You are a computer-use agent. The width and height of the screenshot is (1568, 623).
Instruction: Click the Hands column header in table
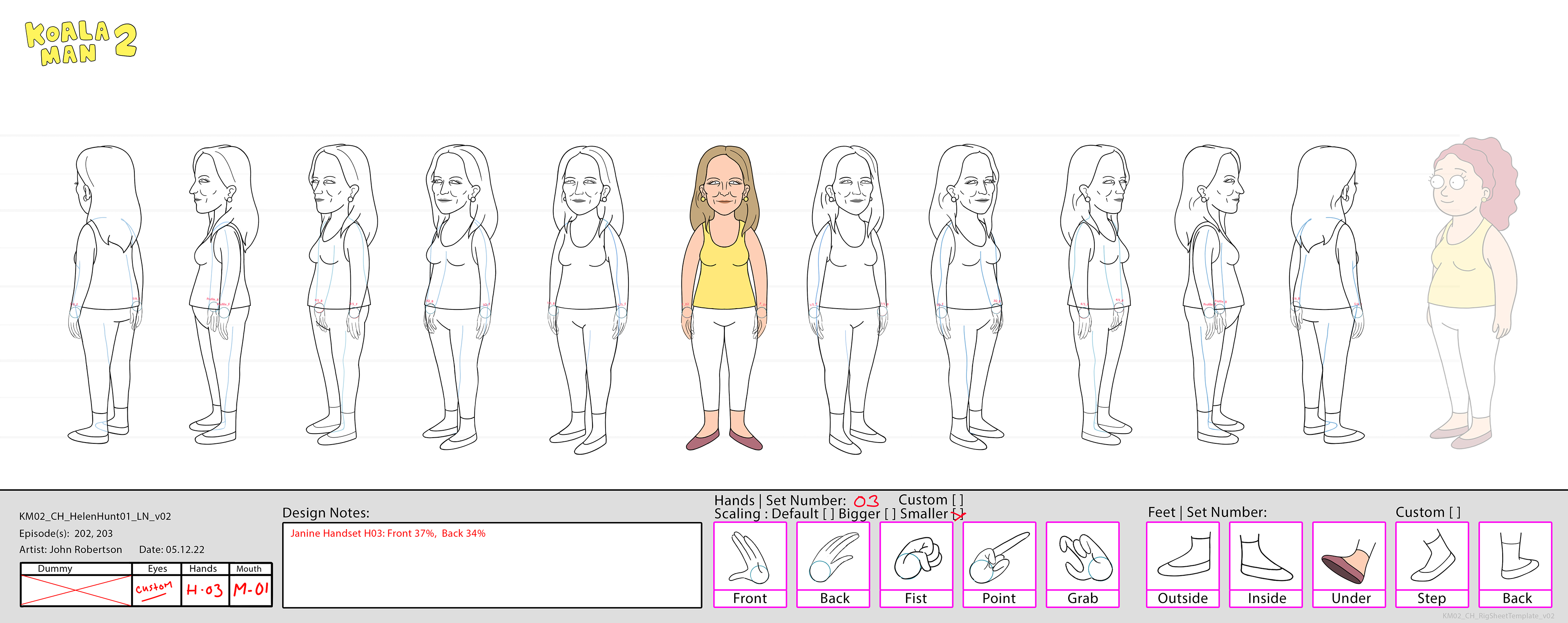(203, 568)
